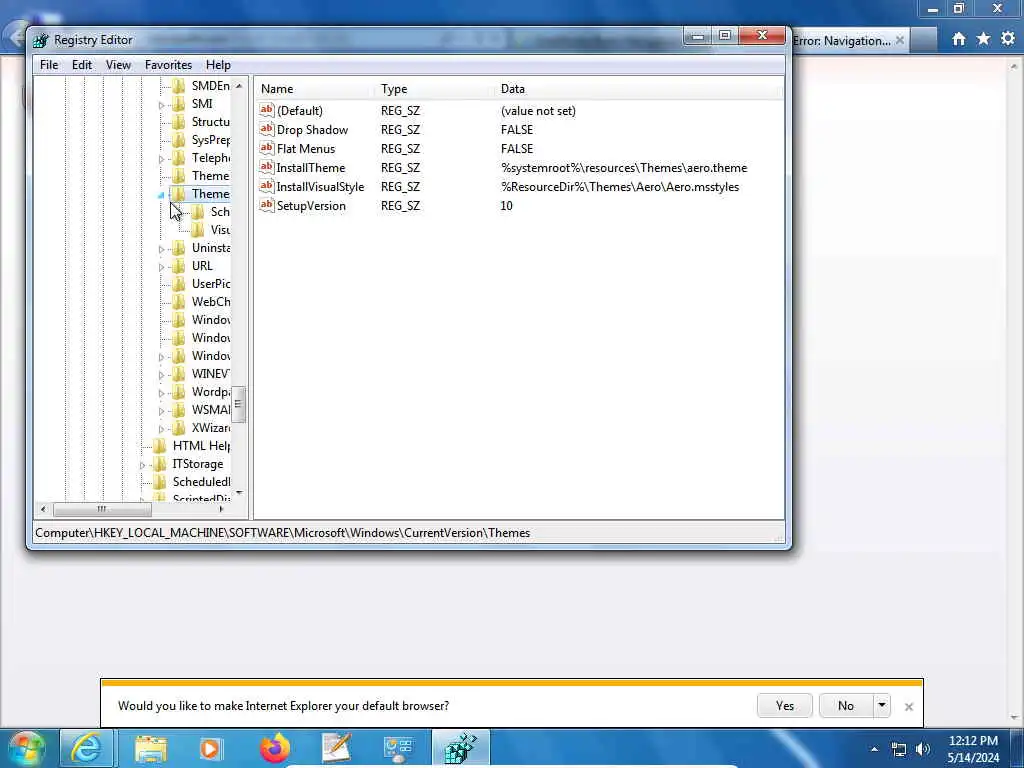Click the Aero.msstyles data value
Viewport: 1024px width, 768px height.
tap(620, 187)
